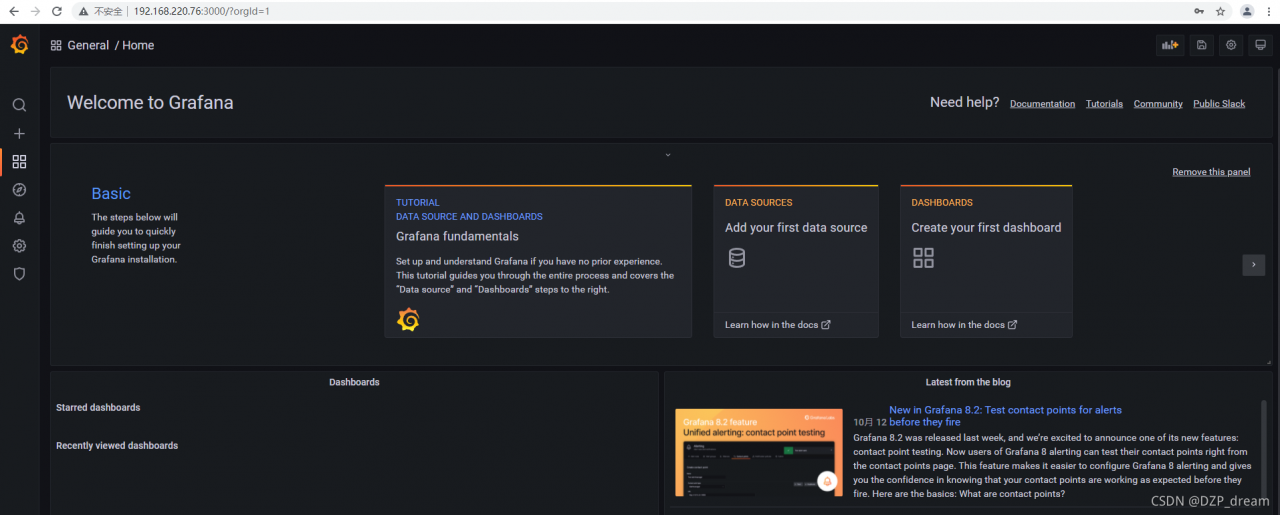Screen dimensions: 1280x515
Task: Collapse the setup panel with the chevron
Action: click(668, 155)
